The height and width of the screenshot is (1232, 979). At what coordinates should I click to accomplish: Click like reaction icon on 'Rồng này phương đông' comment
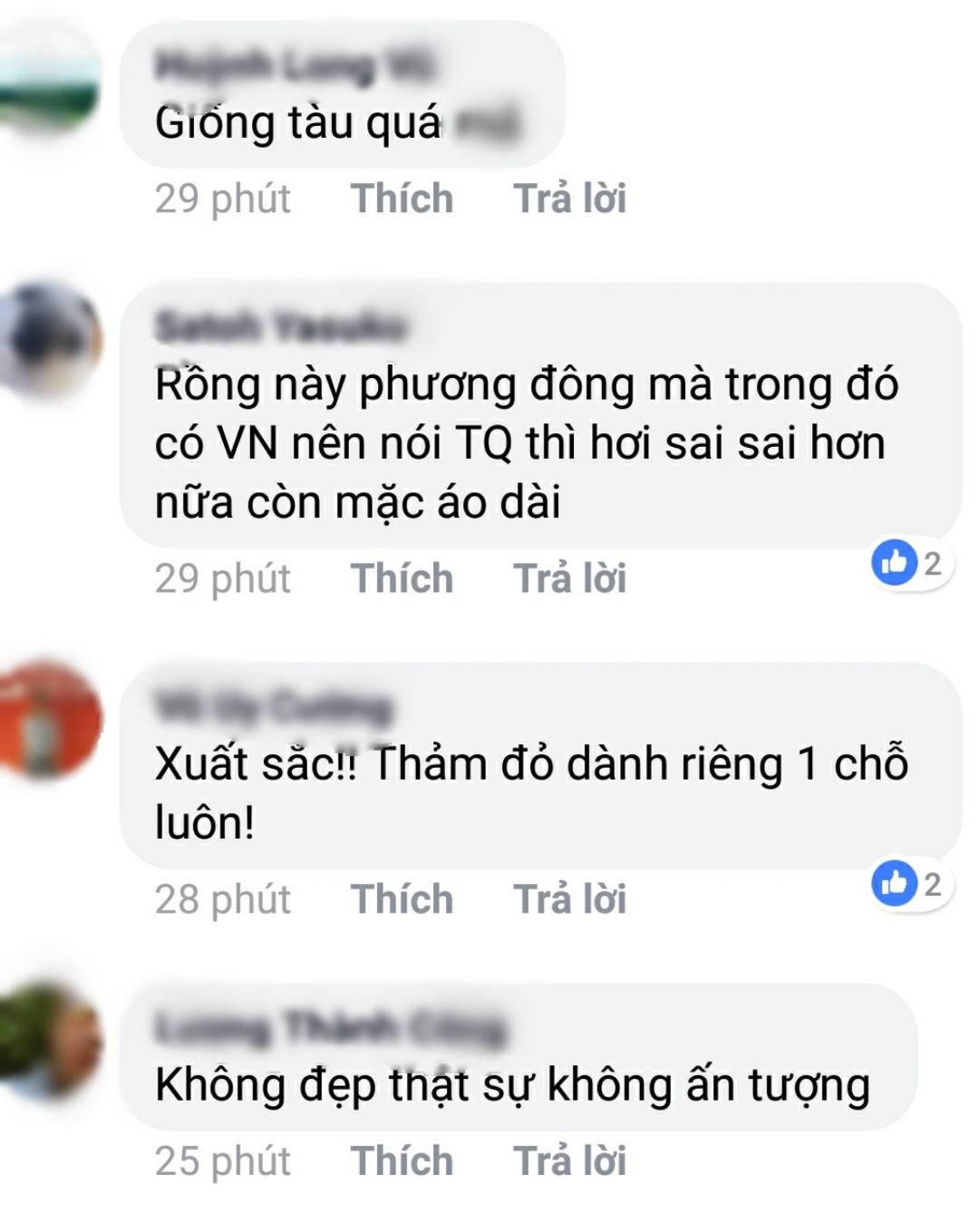895,563
